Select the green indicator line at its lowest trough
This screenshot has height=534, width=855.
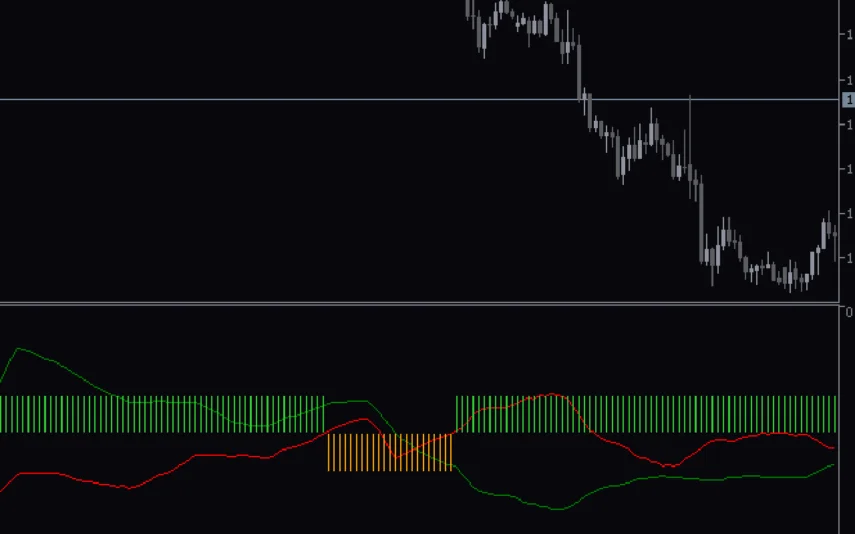(558, 509)
